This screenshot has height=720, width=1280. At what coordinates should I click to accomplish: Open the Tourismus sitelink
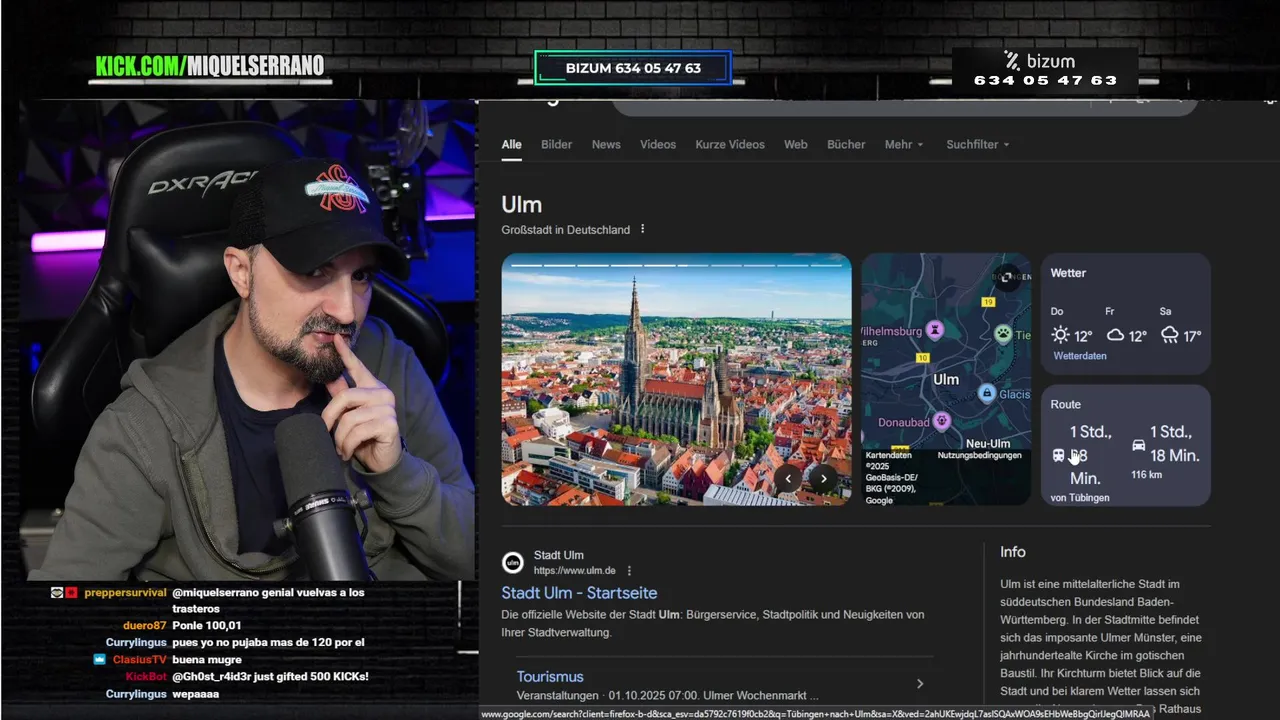click(550, 676)
